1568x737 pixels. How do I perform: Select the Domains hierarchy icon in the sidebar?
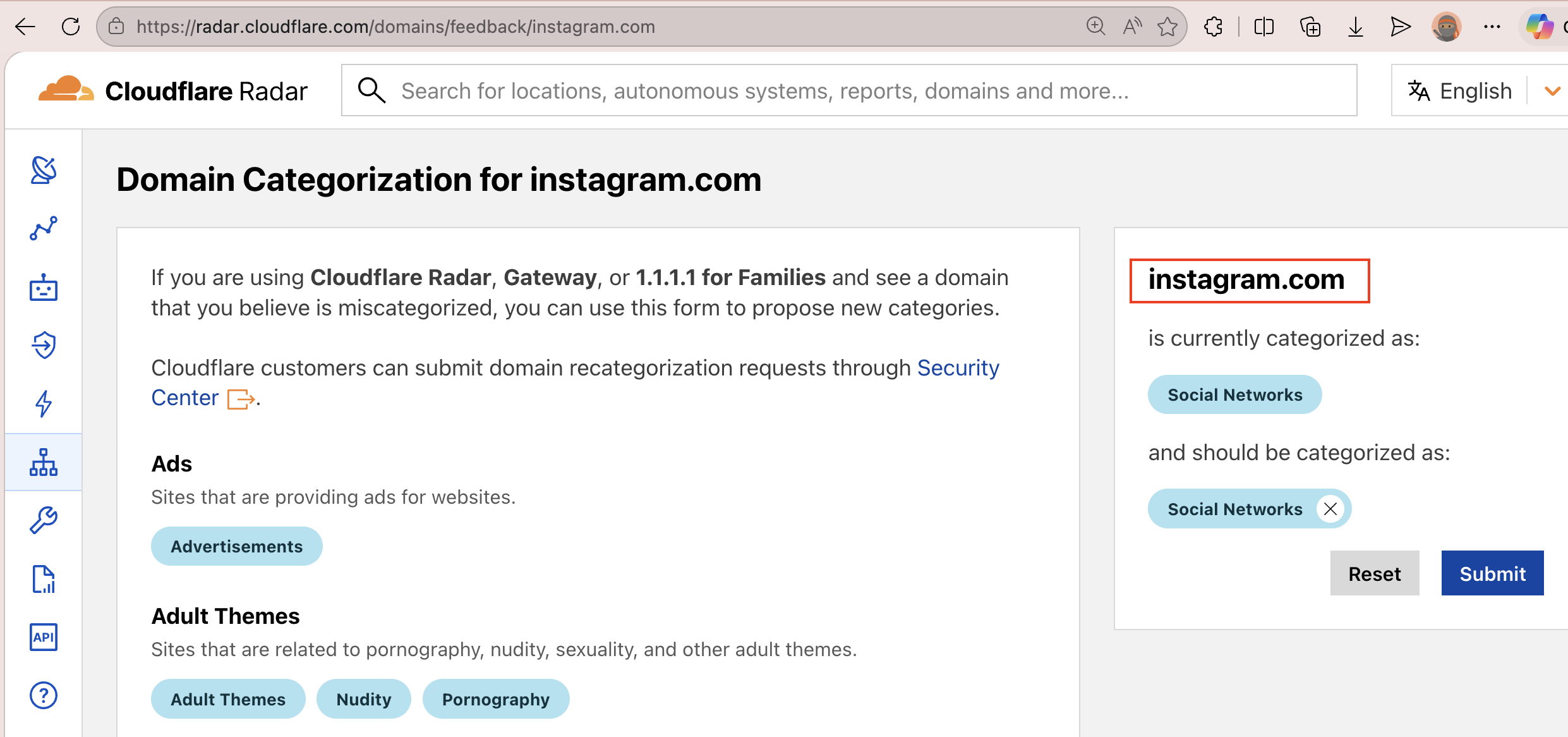pos(42,462)
